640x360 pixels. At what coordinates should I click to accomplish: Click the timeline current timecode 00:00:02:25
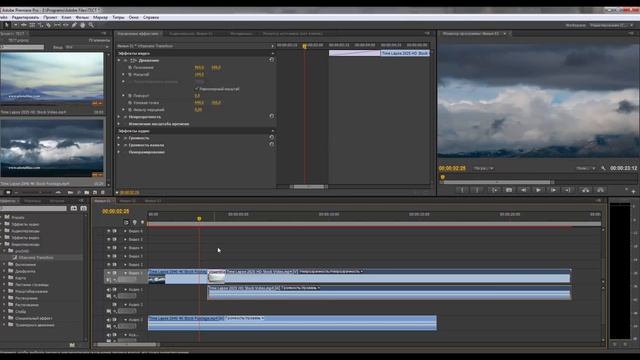click(116, 211)
